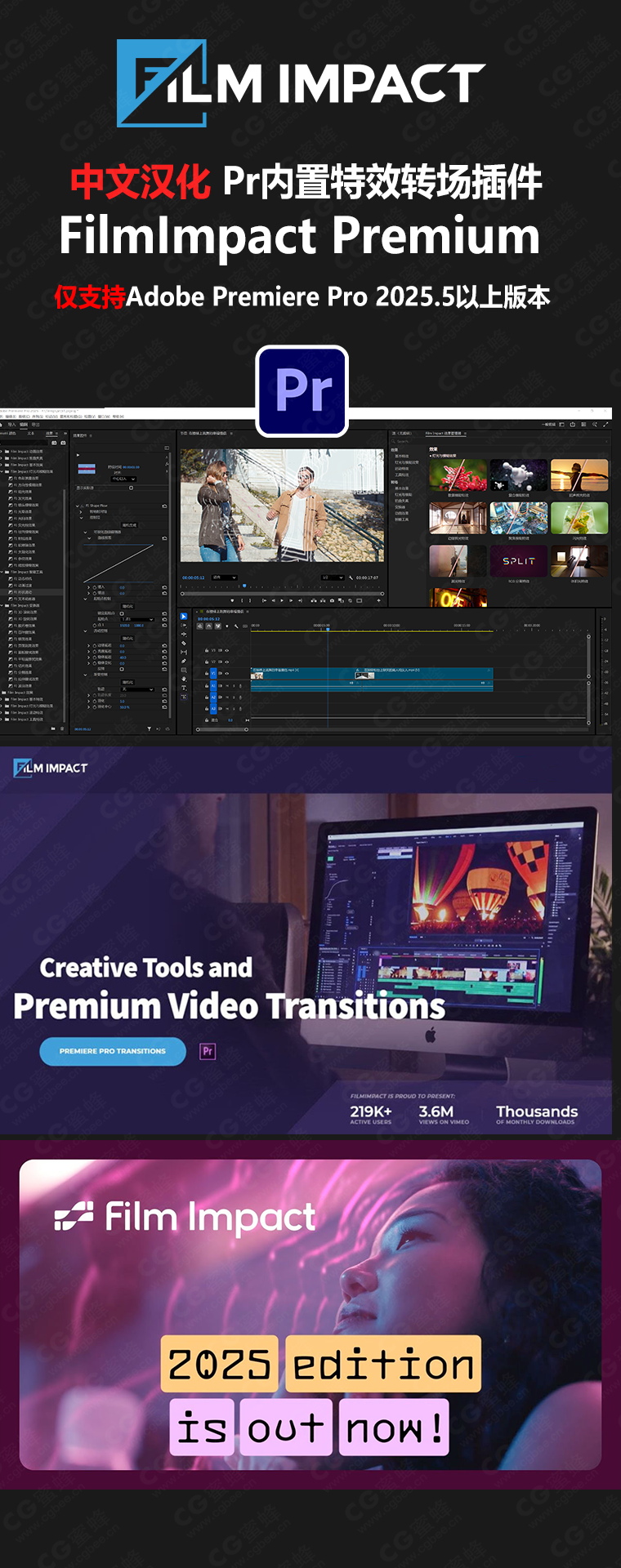Open the zoom level dropdown in Program monitor
The height and width of the screenshot is (1568, 621).
click(x=225, y=577)
